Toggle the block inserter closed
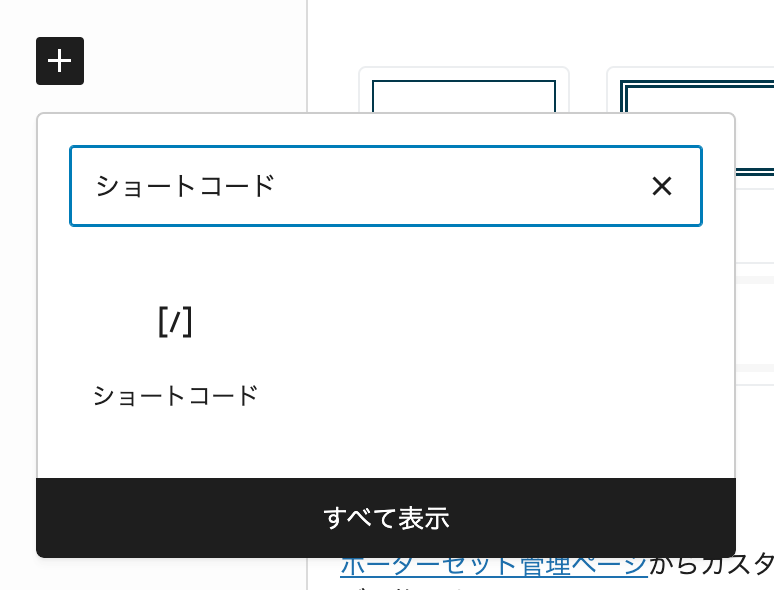The height and width of the screenshot is (590, 774). pos(60,61)
